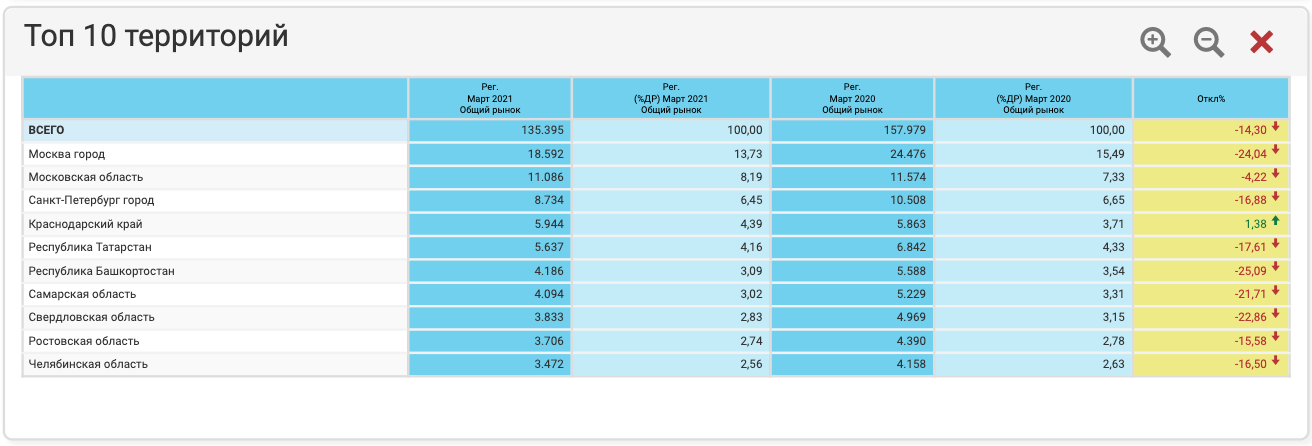Click the red arrow for Республика Татарстан
This screenshot has height=446, width=1312.
pos(1276,245)
